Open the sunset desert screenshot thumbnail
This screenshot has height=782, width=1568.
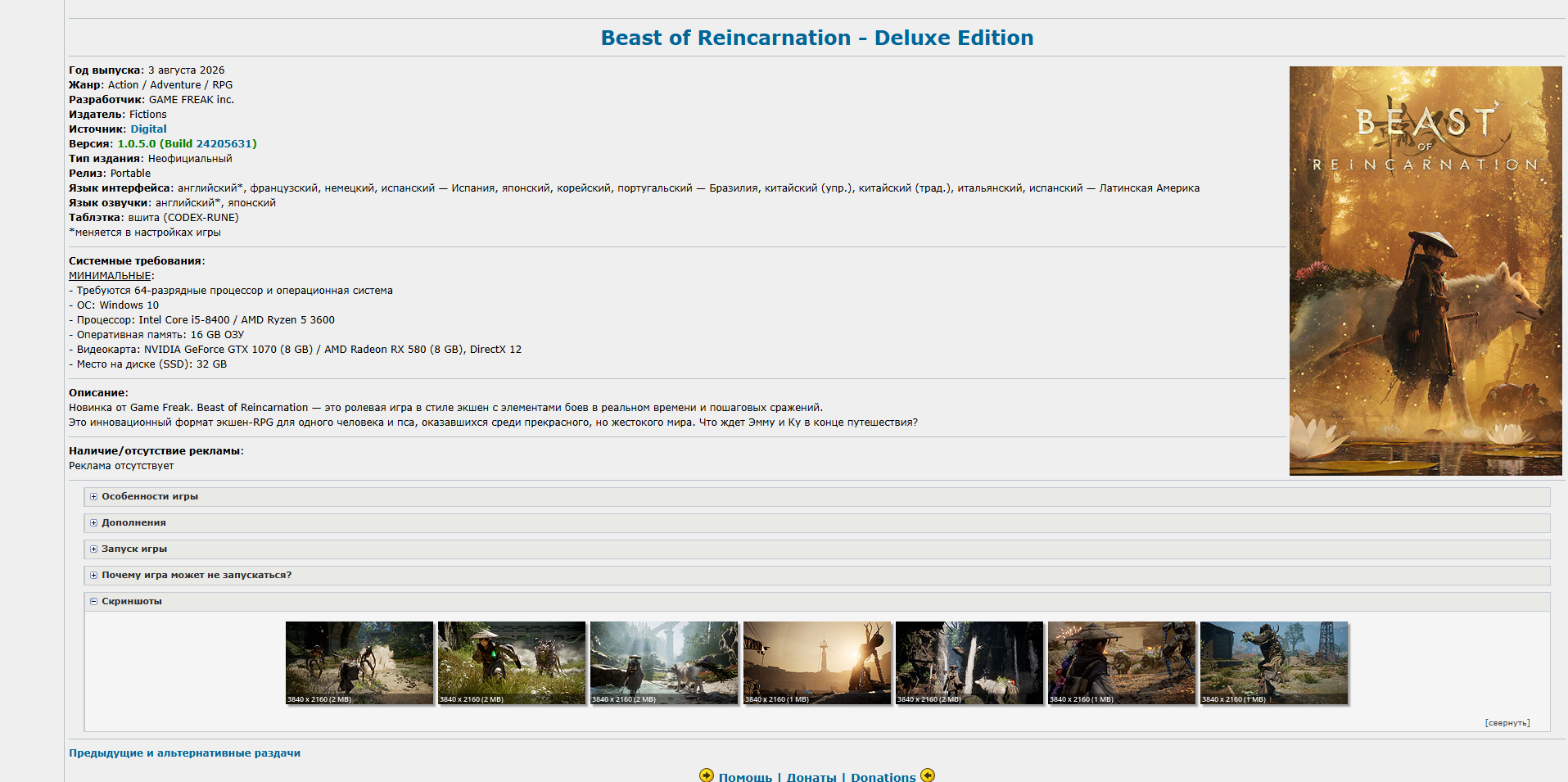pyautogui.click(x=817, y=662)
